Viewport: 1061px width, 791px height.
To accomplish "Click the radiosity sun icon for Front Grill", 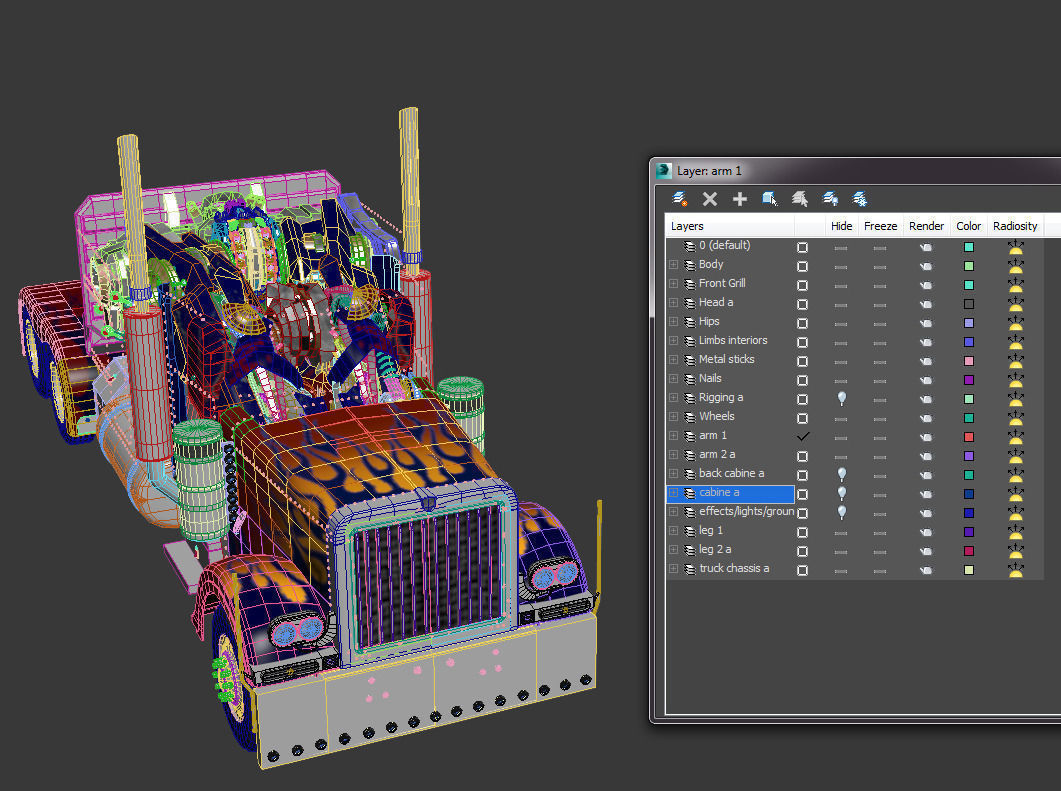I will pyautogui.click(x=1016, y=285).
